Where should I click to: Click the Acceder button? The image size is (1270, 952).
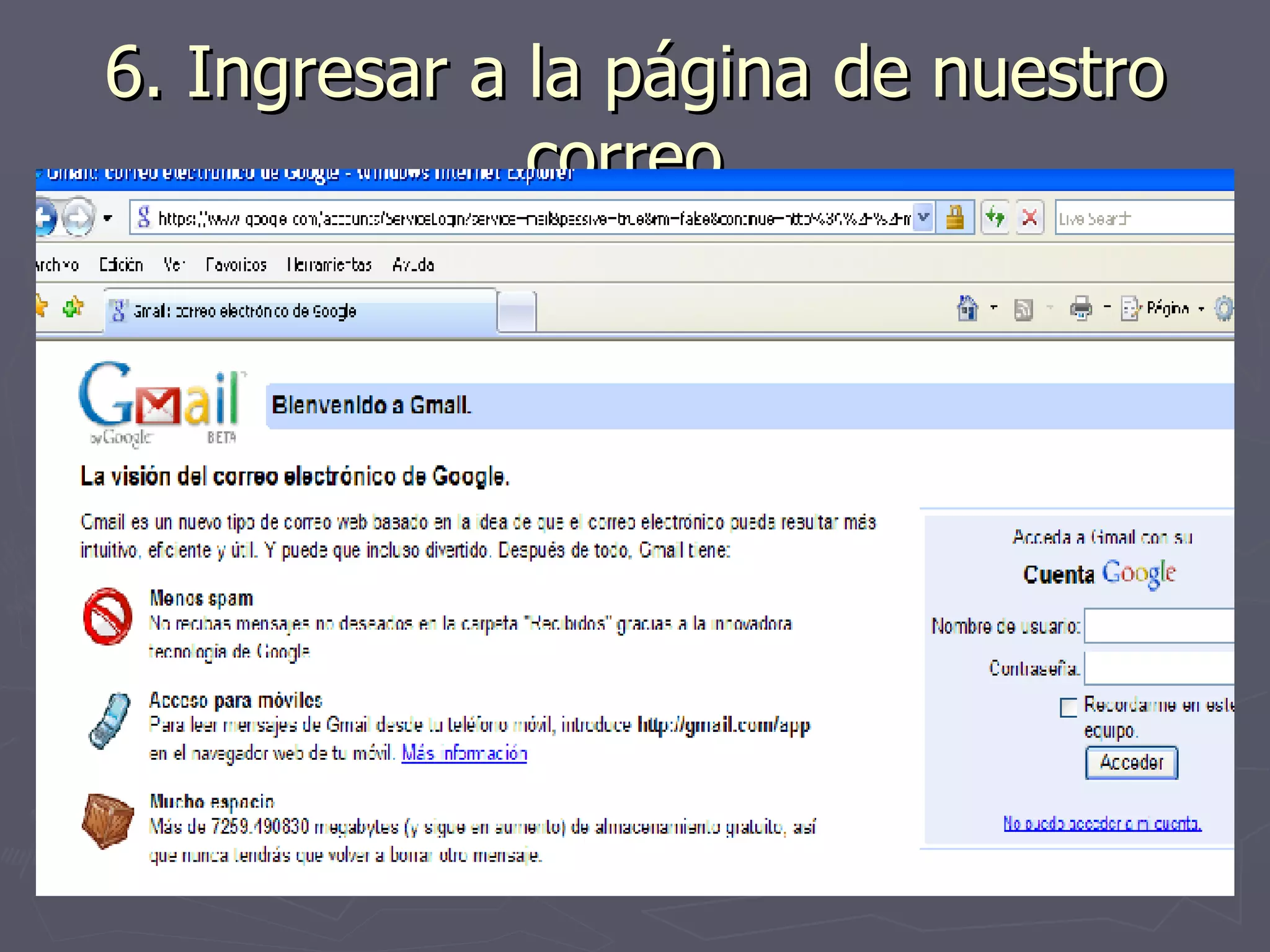(x=1132, y=762)
